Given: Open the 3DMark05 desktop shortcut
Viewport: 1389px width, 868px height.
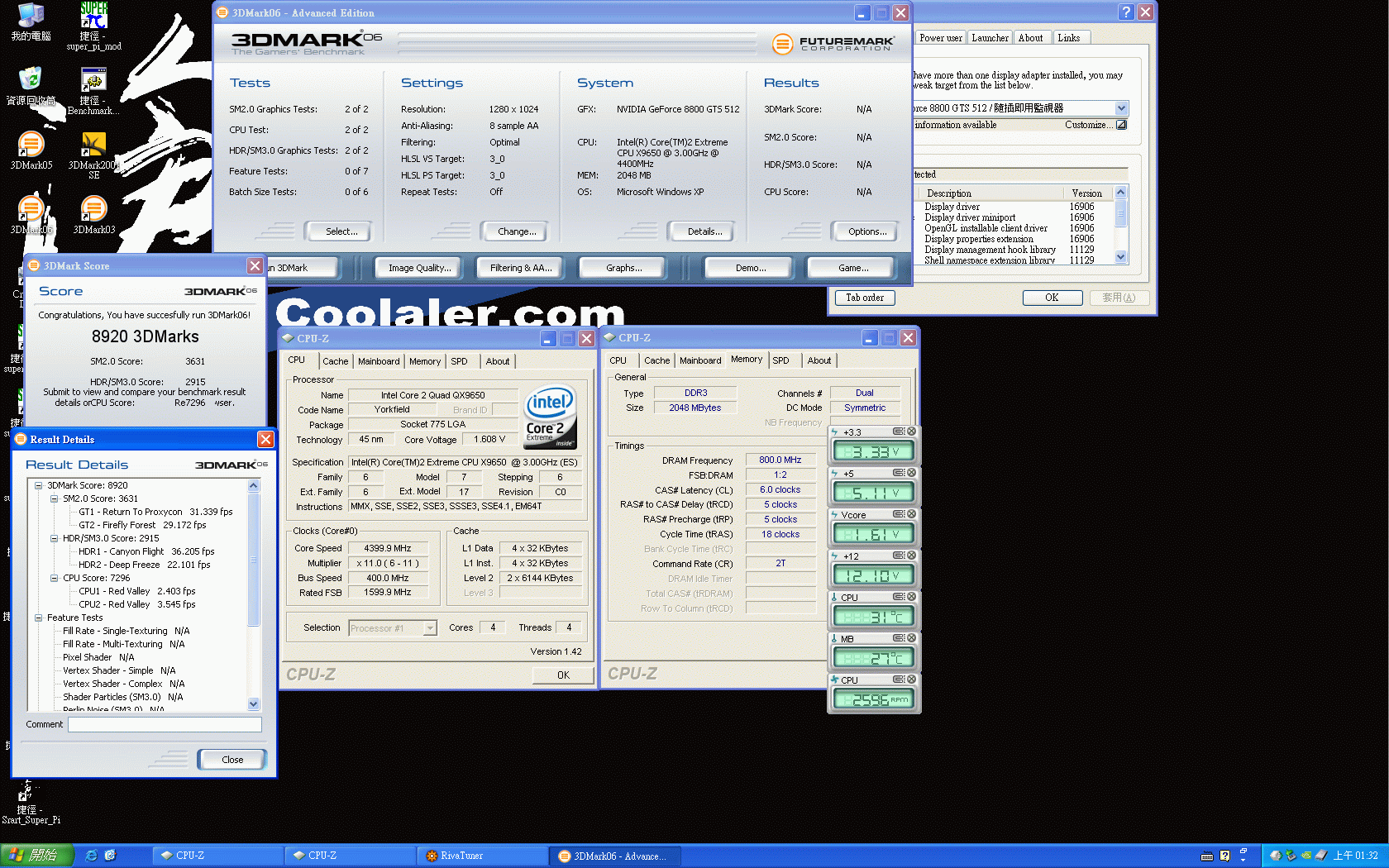Looking at the screenshot, I should tap(31, 150).
